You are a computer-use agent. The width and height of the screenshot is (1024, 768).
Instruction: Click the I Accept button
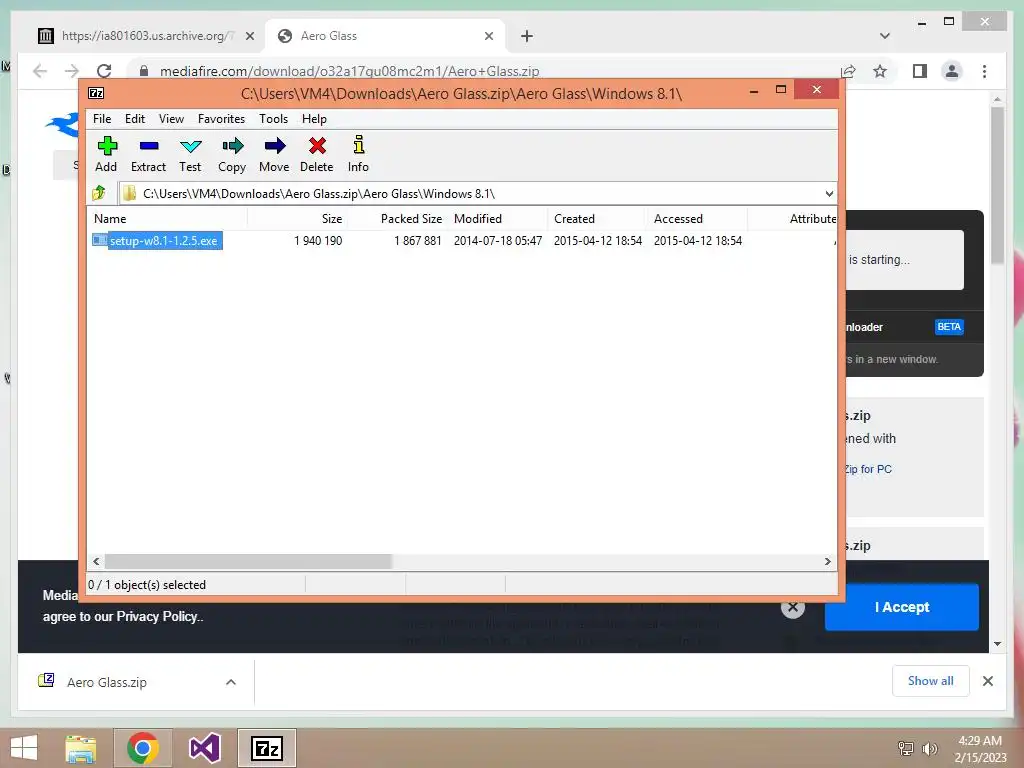tap(901, 607)
